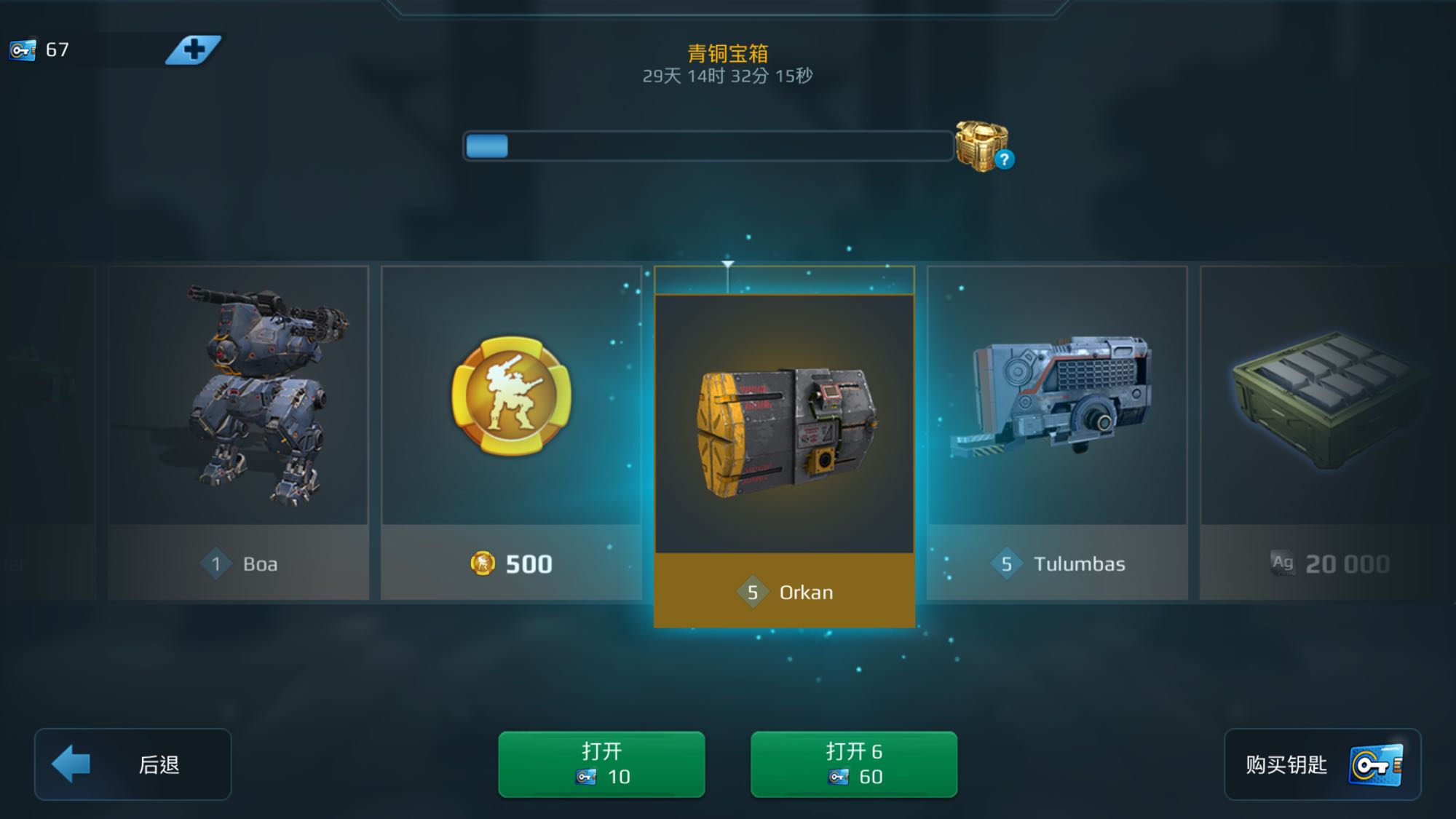Open 6 chests for 60 keys

[x=854, y=764]
